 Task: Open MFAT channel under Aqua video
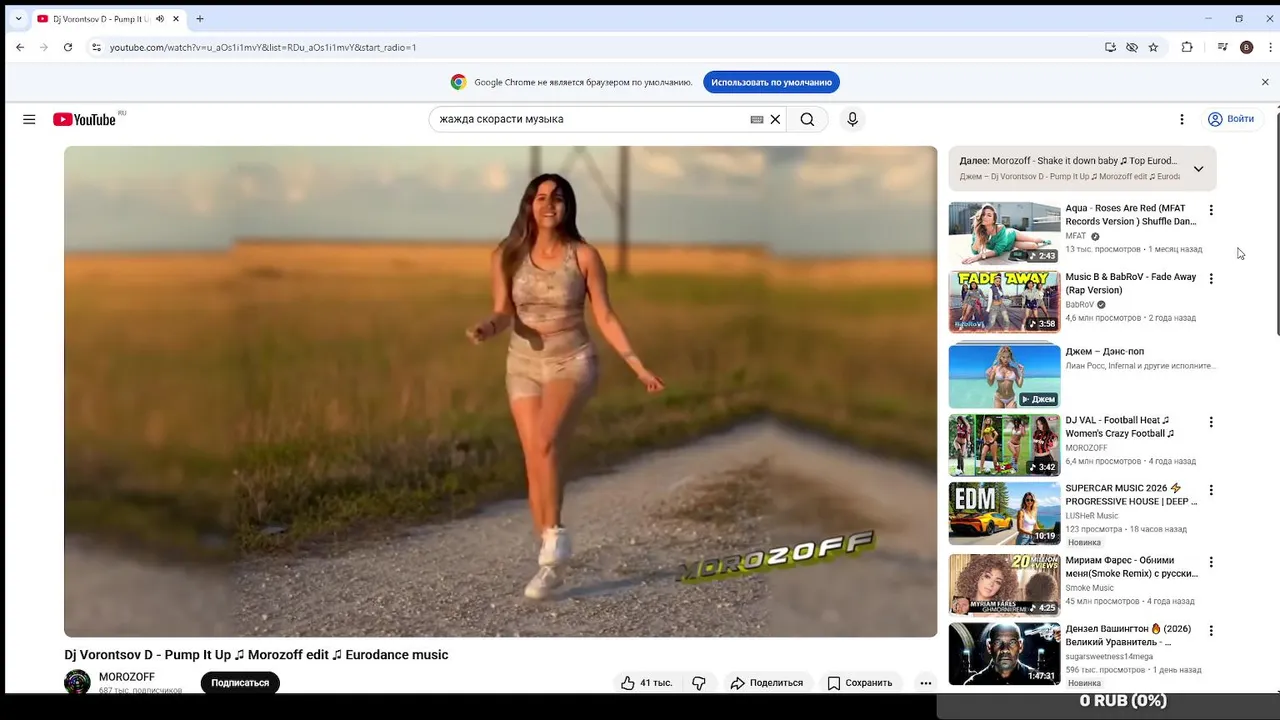tap(1075, 236)
